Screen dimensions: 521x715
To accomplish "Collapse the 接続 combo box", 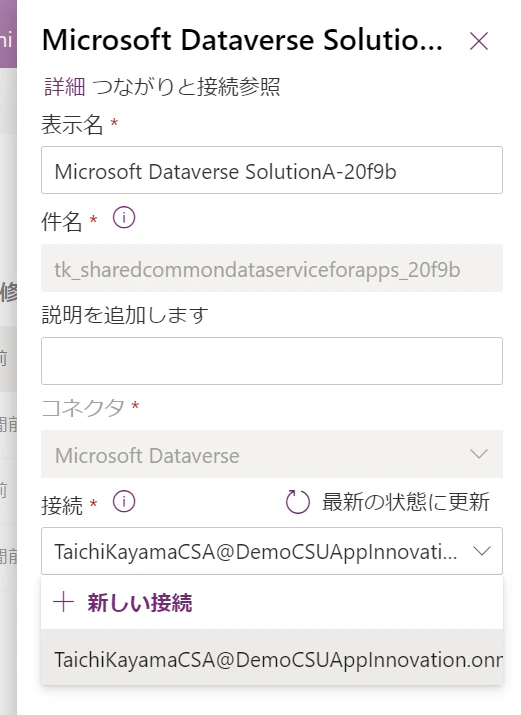I will pos(272,551).
